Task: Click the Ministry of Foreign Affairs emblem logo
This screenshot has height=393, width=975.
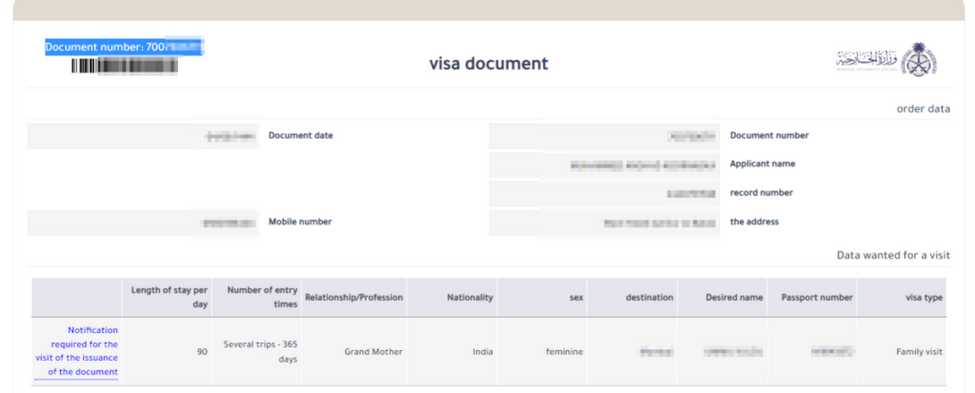Action: tap(886, 59)
